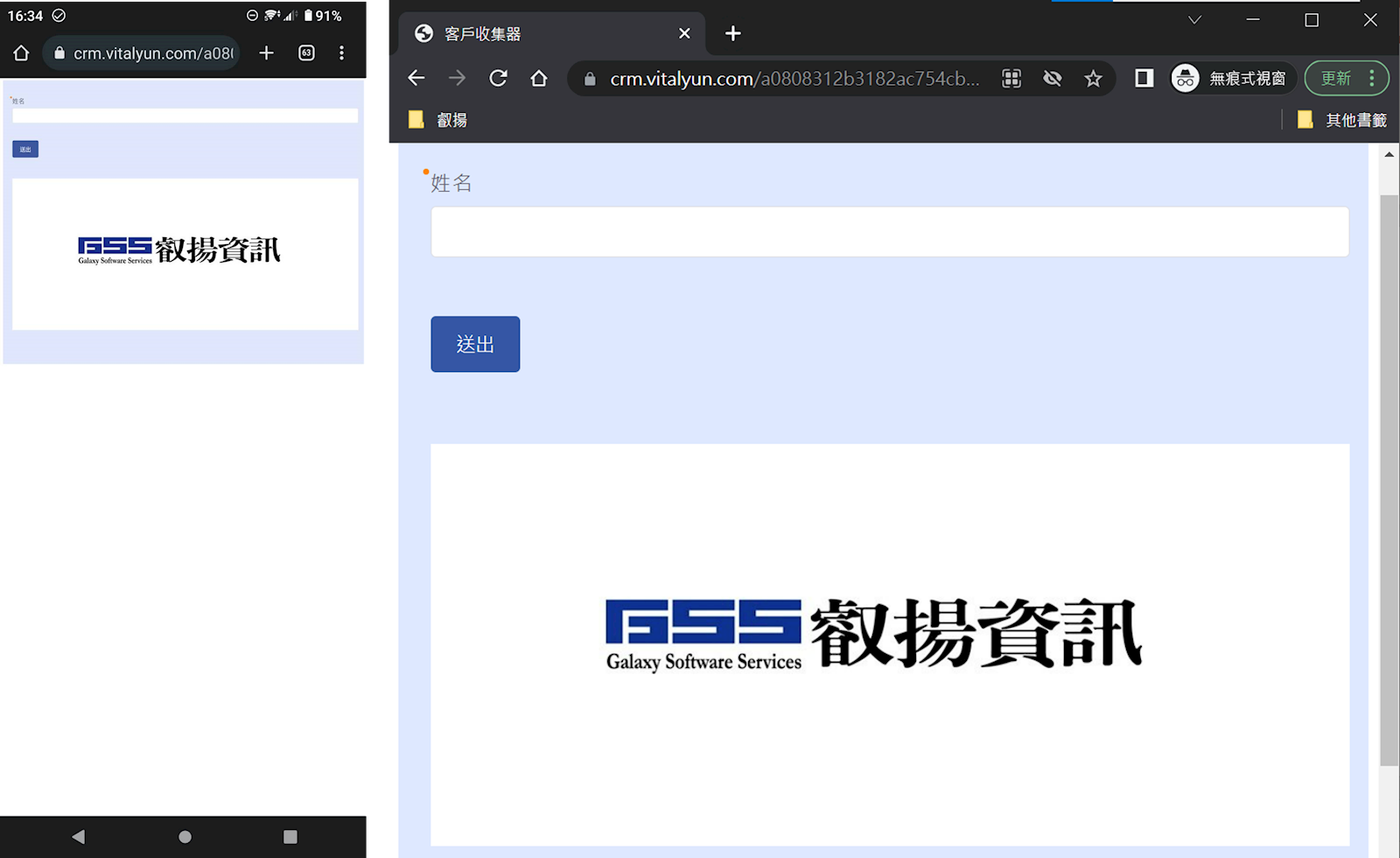The width and height of the screenshot is (1400, 858).
Task: Click the desktop address bar URL
Action: click(794, 79)
